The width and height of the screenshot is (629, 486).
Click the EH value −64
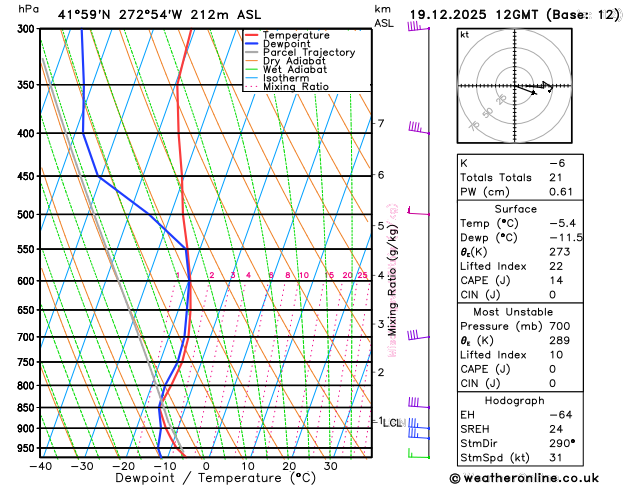pyautogui.click(x=561, y=415)
